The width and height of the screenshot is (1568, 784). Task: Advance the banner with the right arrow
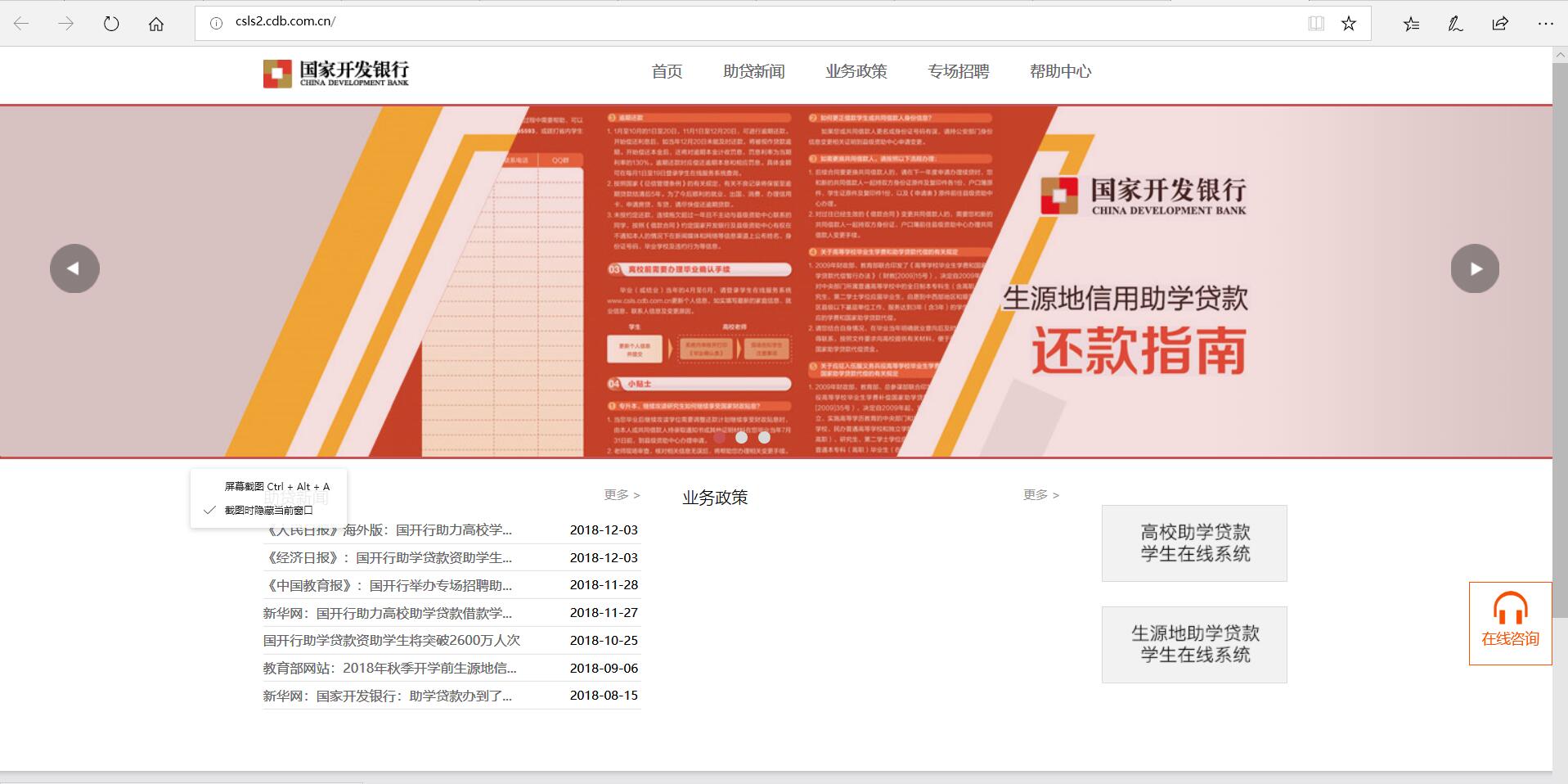(x=1475, y=268)
